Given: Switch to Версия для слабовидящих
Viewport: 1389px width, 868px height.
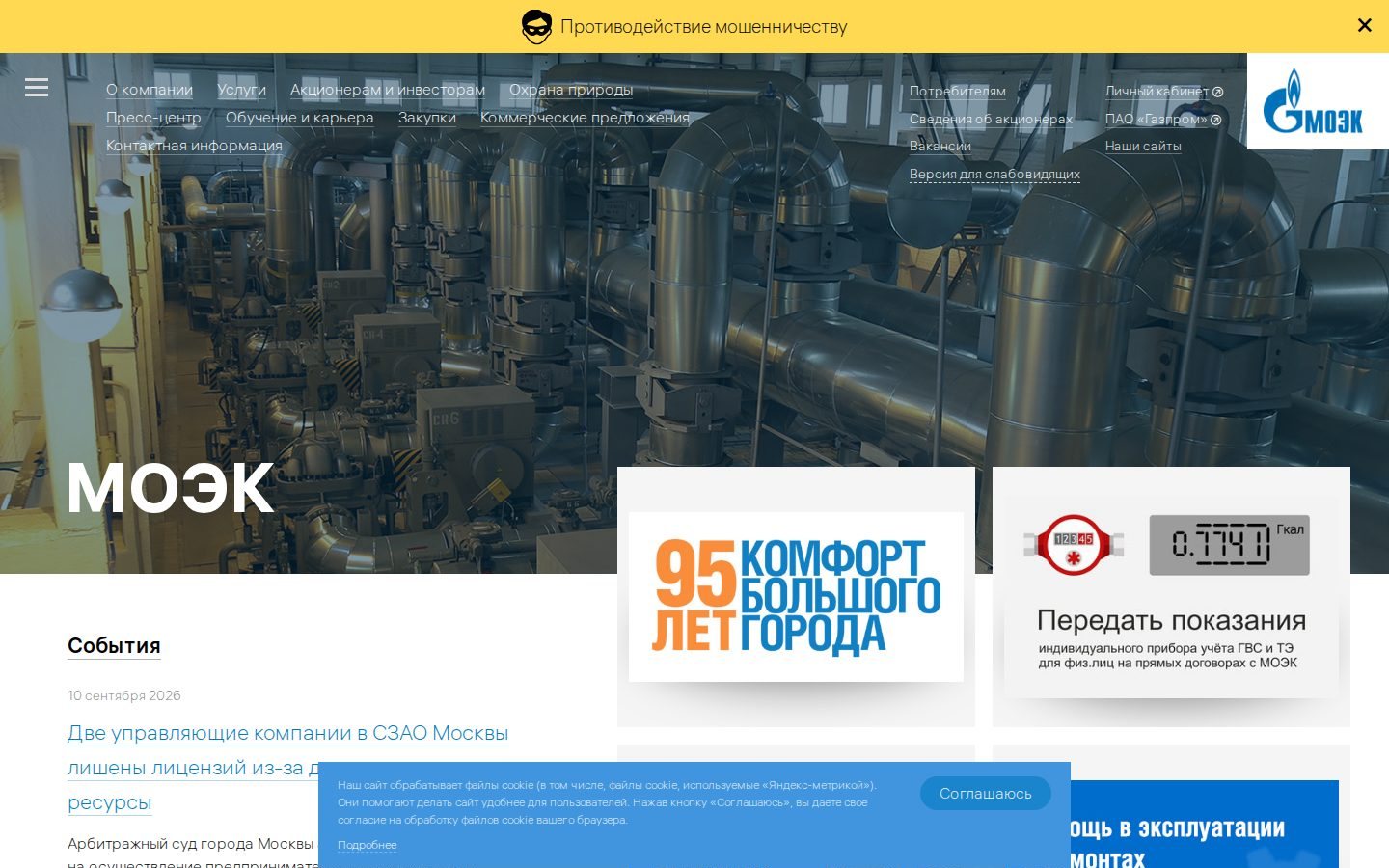Looking at the screenshot, I should 994,175.
